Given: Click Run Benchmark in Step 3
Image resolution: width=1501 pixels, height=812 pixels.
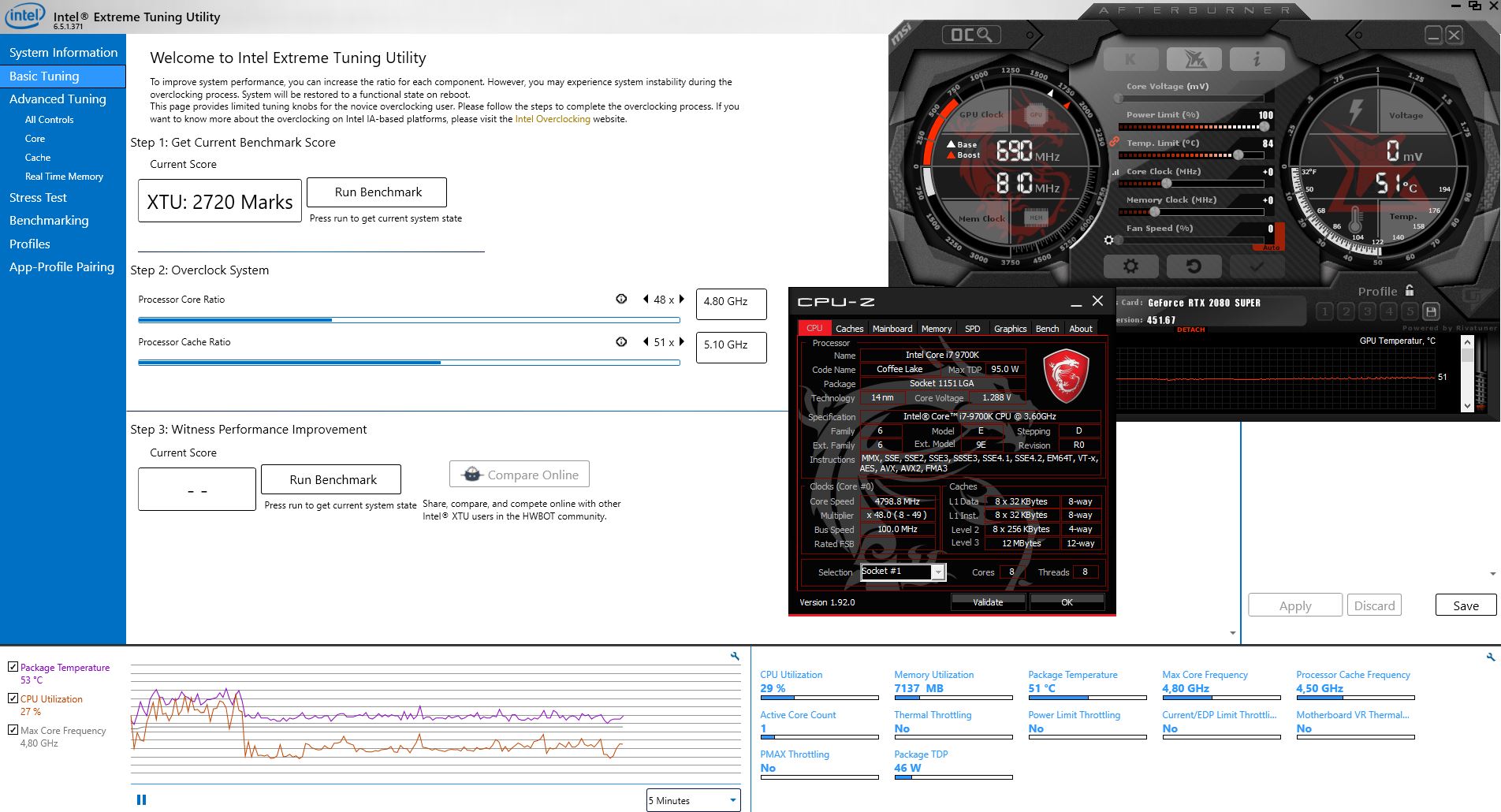Looking at the screenshot, I should point(332,479).
